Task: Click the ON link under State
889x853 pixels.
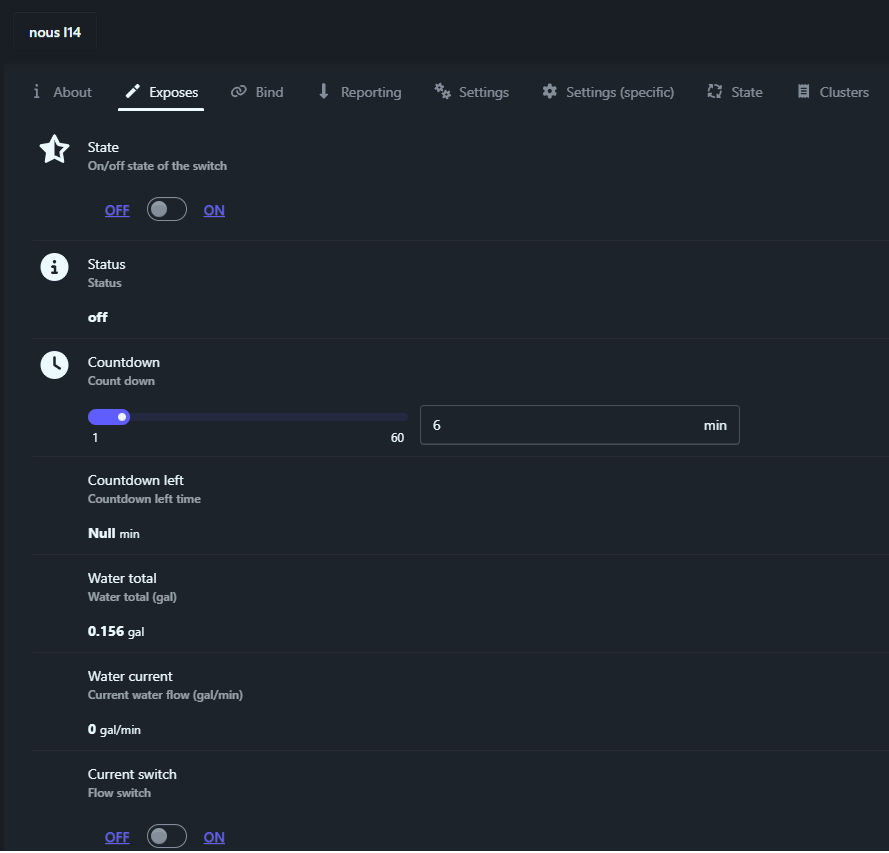Action: pos(214,211)
